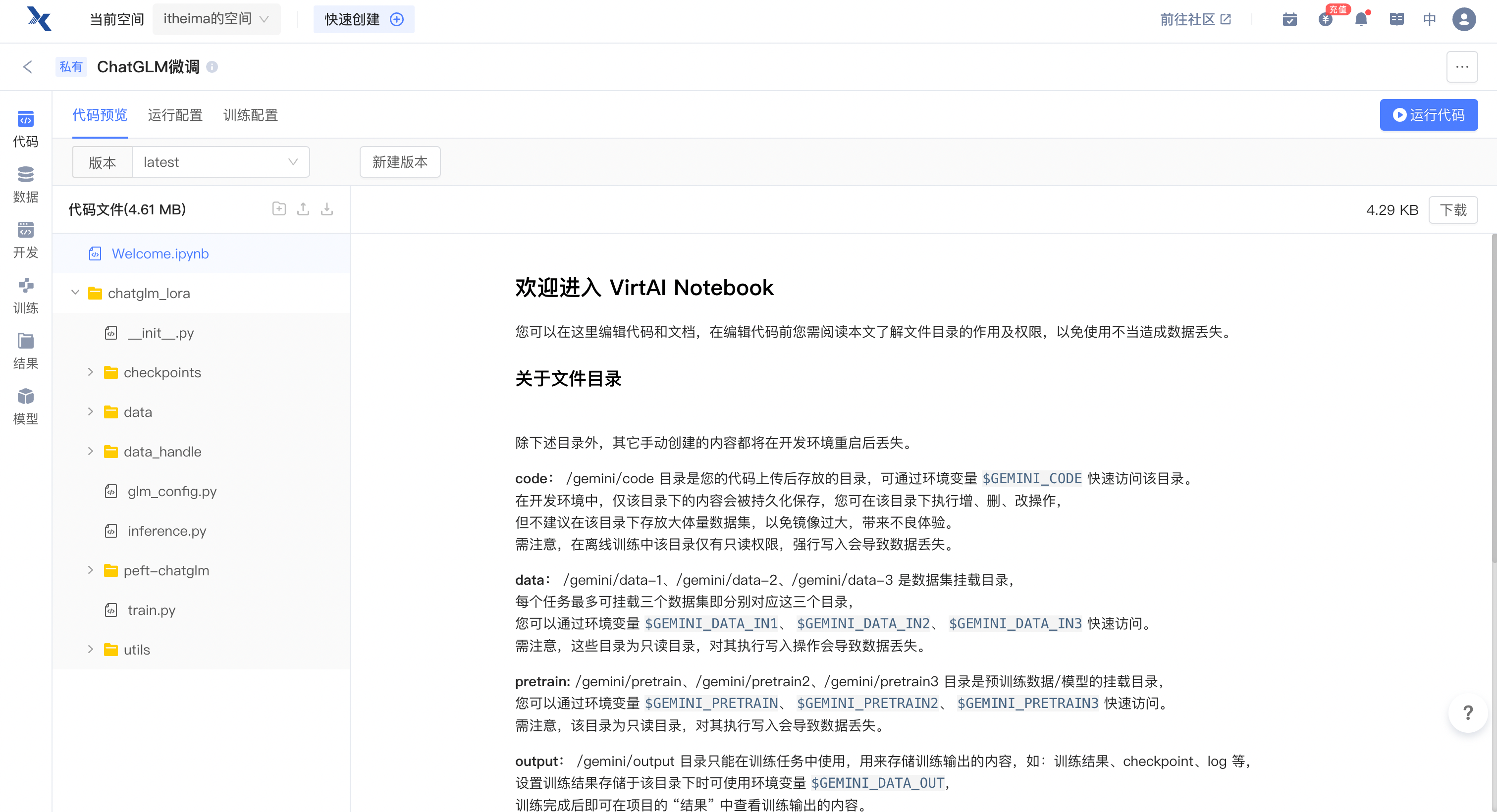Open the documentation book icon
The width and height of the screenshot is (1497, 812).
click(1396, 20)
